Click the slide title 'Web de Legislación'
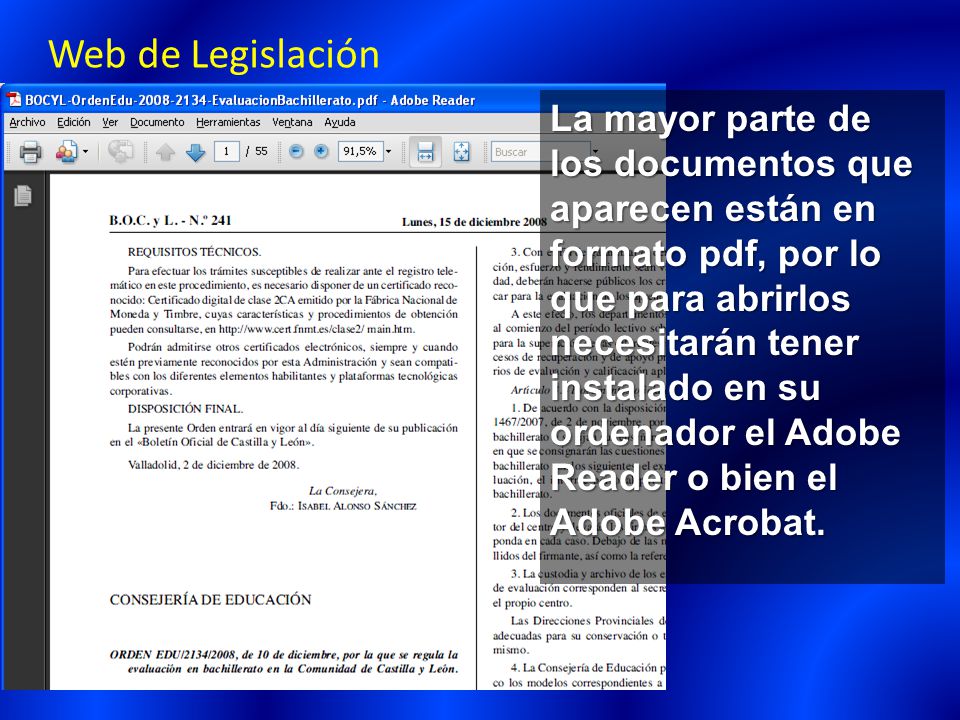960x720 pixels. 214,54
